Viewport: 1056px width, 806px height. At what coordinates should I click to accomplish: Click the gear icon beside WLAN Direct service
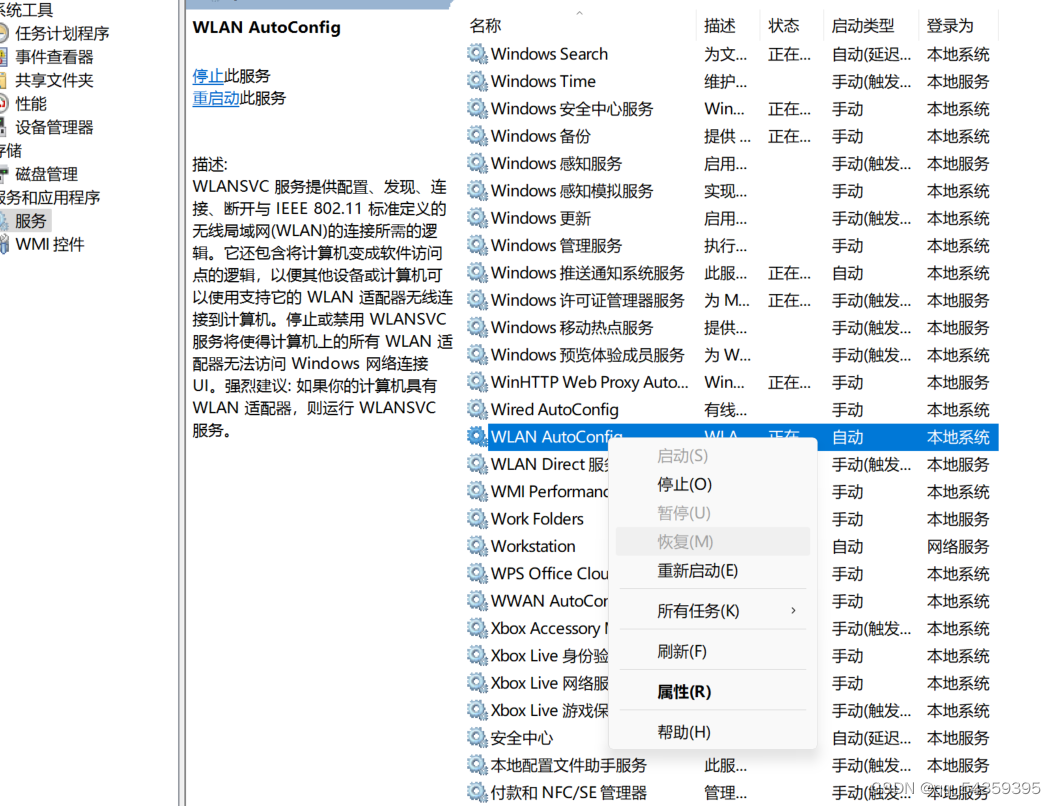(477, 464)
